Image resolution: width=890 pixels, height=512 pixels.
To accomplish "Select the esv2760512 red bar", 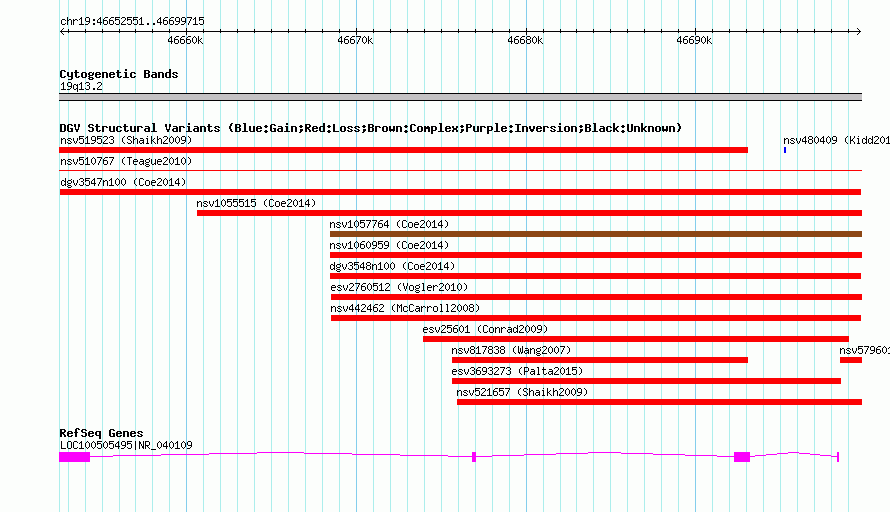I will click(597, 297).
